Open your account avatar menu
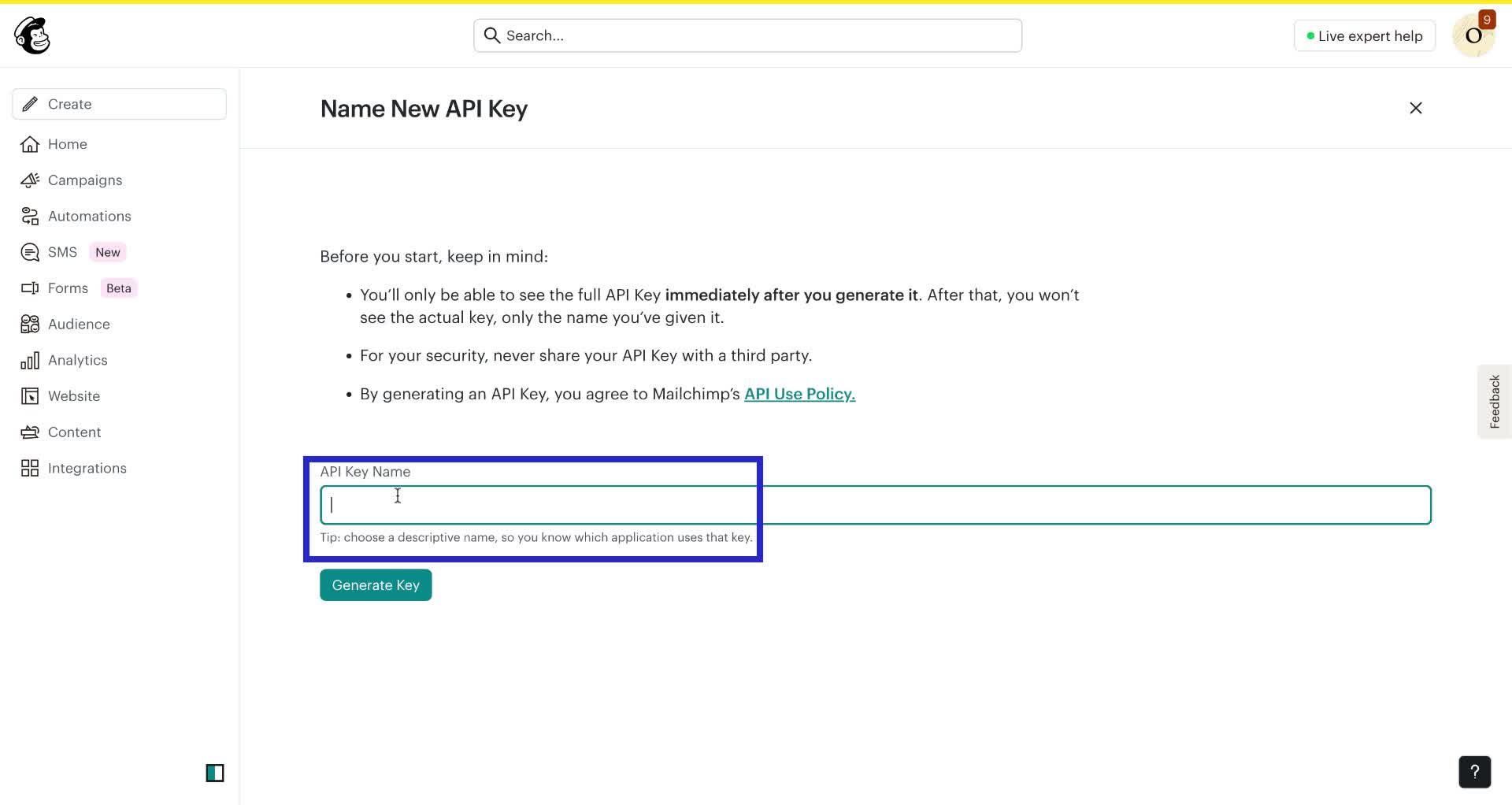1512x805 pixels. [x=1474, y=35]
